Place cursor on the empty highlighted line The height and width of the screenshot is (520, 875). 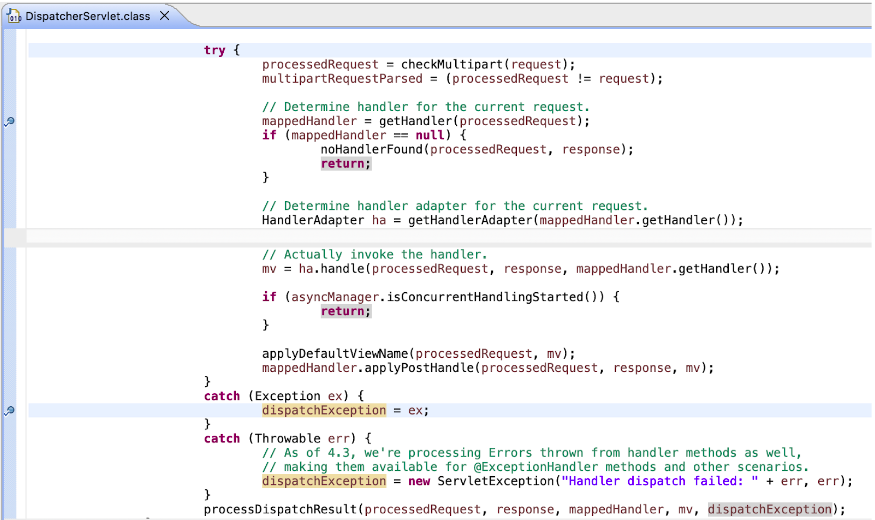[400, 237]
